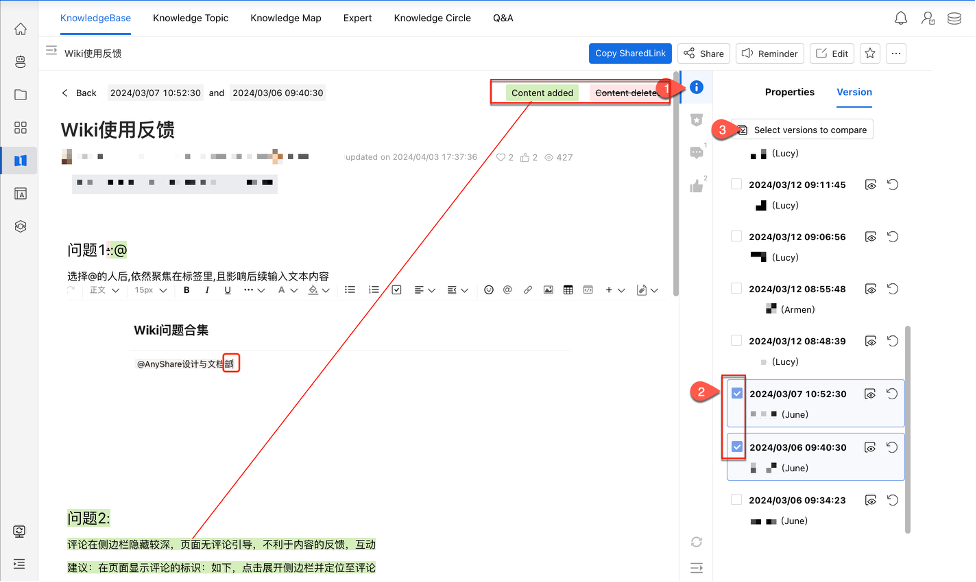Click the Content added green legend

(542, 93)
